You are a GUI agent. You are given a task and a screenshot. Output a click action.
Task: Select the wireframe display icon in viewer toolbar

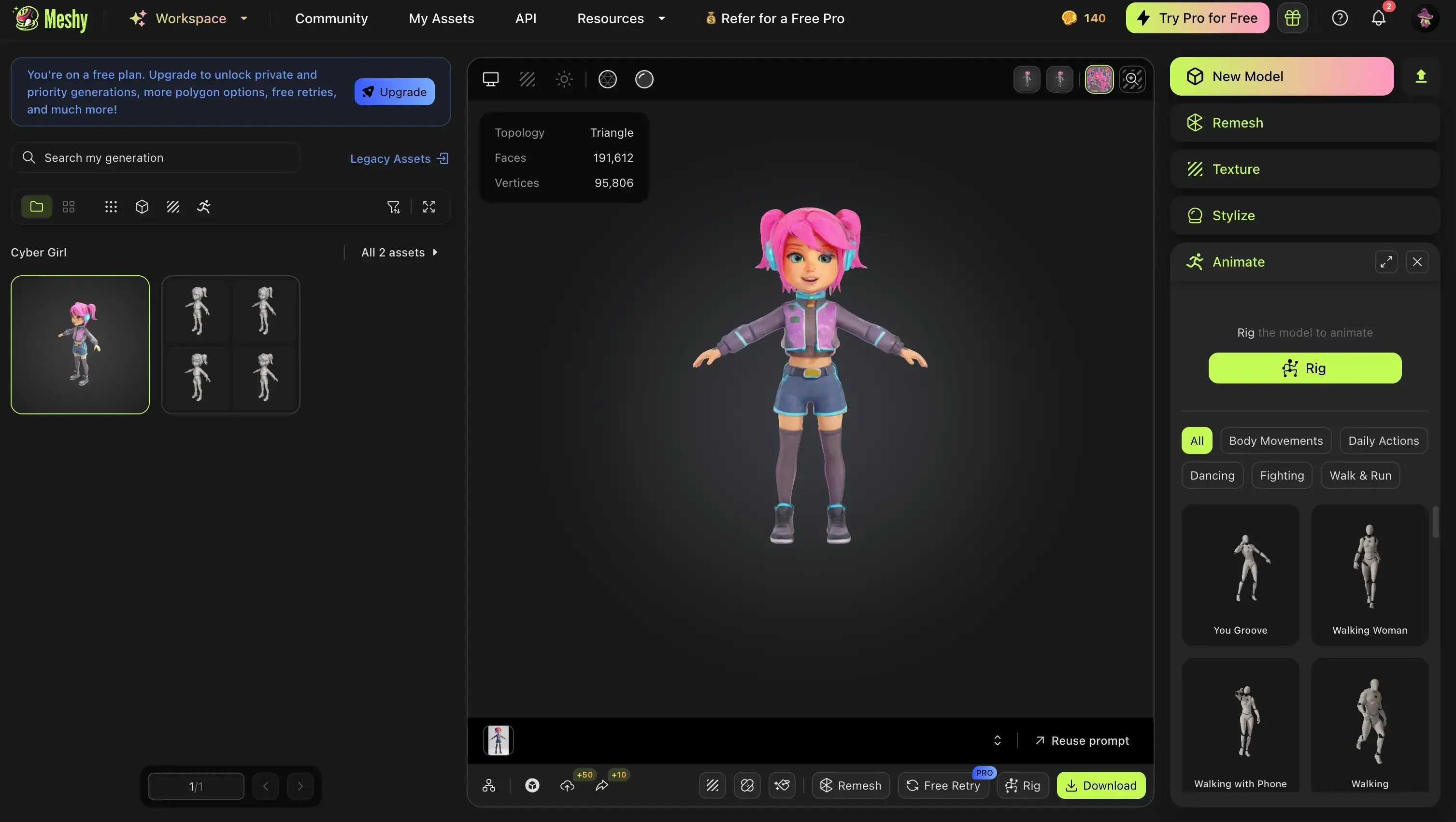click(x=527, y=79)
